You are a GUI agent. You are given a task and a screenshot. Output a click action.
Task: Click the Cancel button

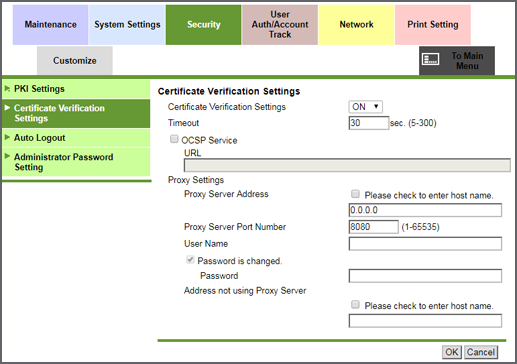[x=481, y=352]
